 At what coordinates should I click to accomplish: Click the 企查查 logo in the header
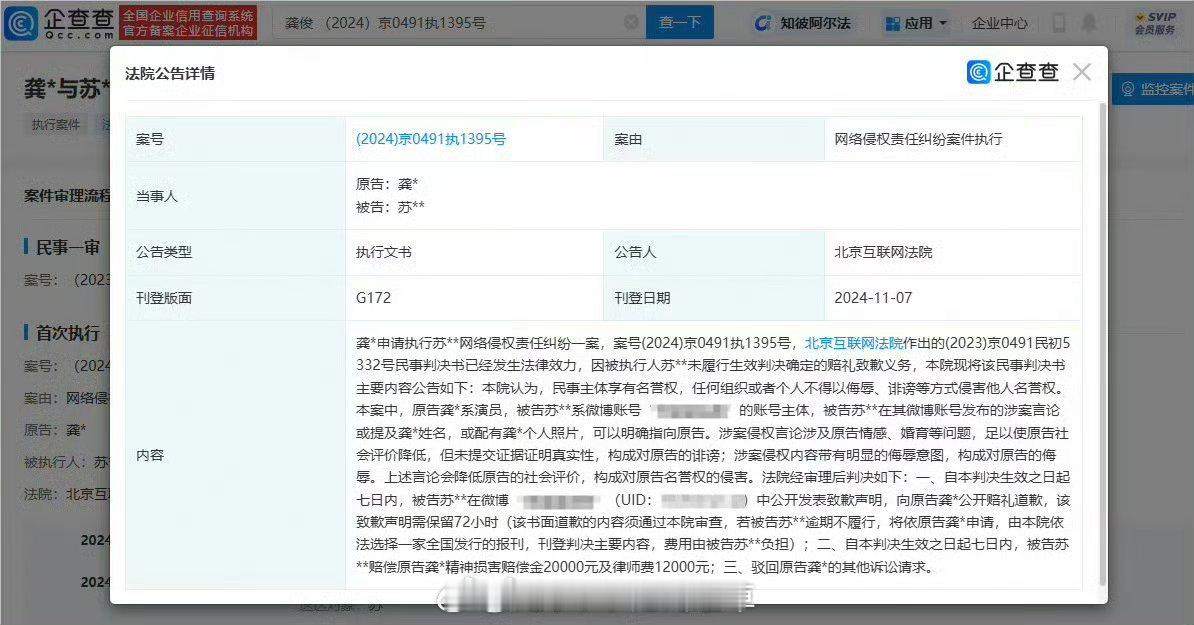point(59,22)
